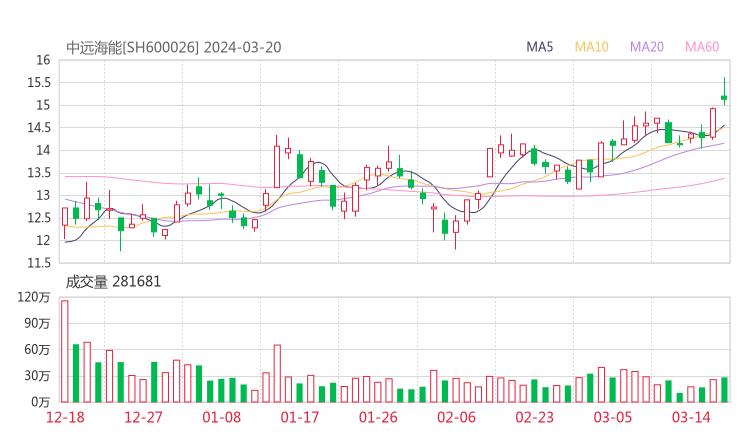Click the 11.5 price axis label
740x440 pixels.
tap(39, 263)
